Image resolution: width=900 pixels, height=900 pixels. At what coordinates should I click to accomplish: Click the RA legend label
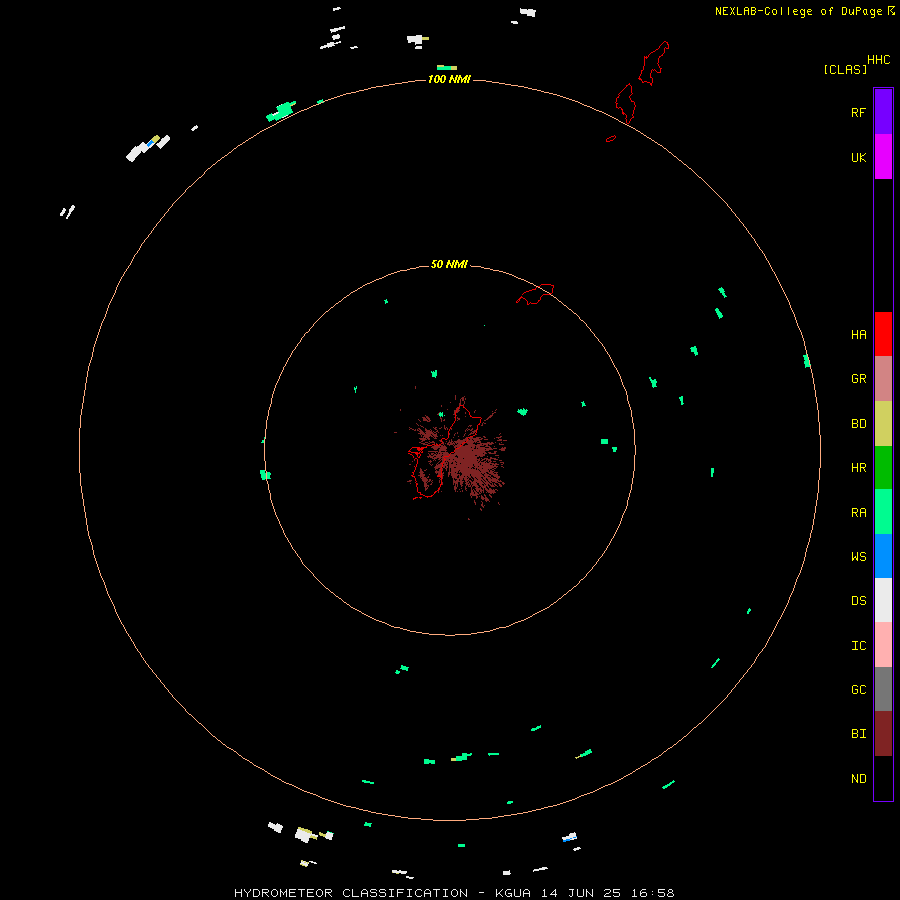point(858,513)
